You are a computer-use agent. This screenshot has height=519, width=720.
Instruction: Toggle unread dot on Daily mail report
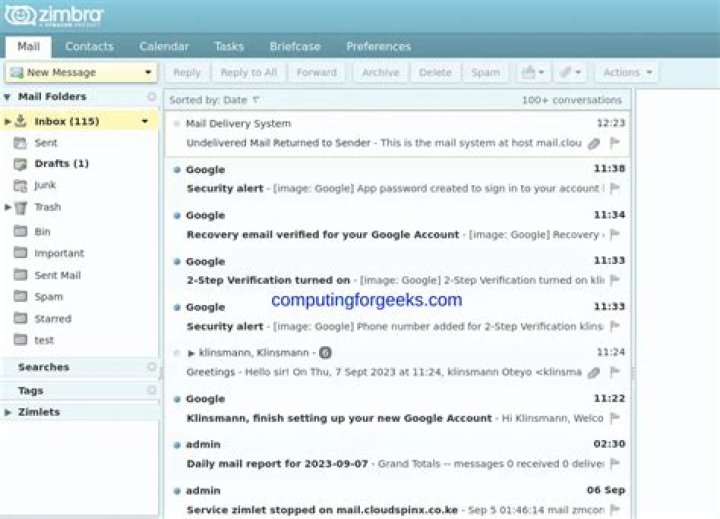(x=177, y=445)
